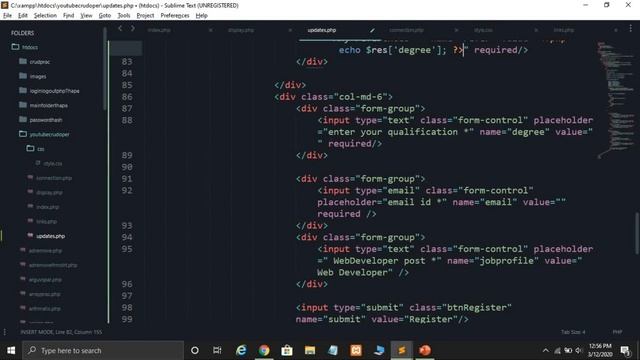Open the Windows Start menu
640x360 pixels.
pyautogui.click(x=11, y=350)
